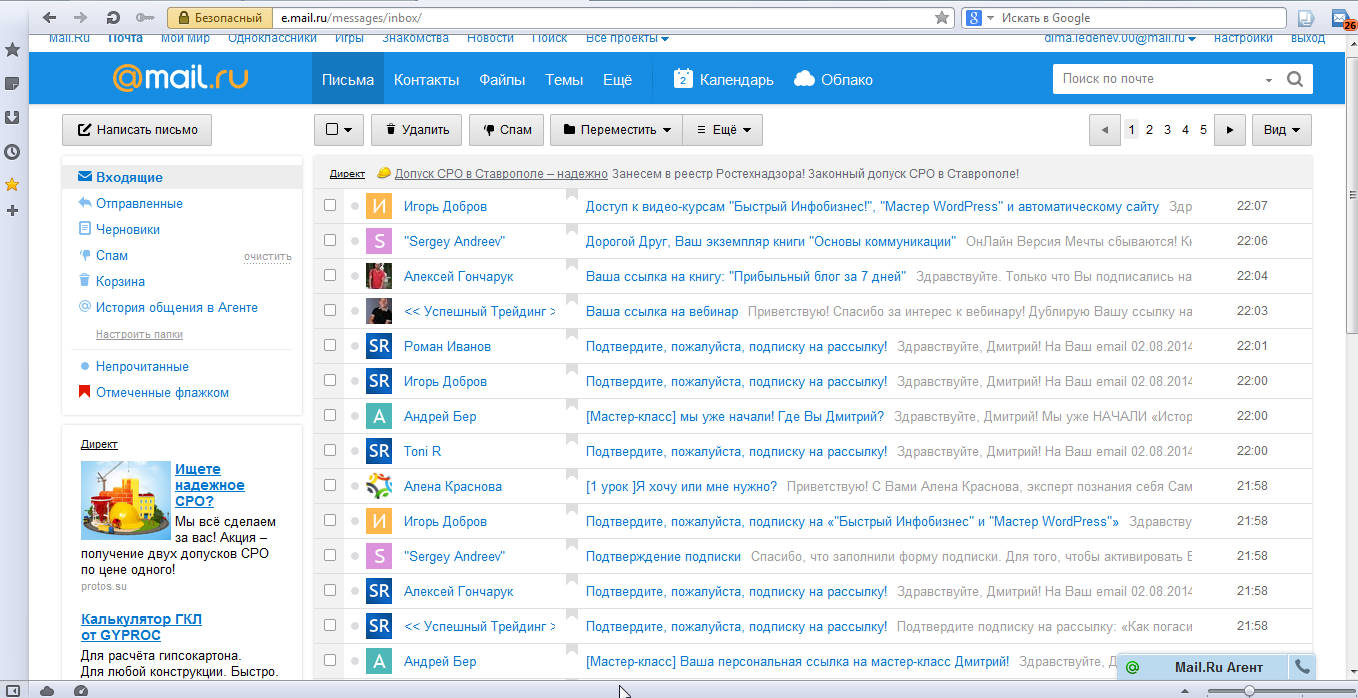Check the Toni R email checkbox
This screenshot has height=698, width=1358.
(x=330, y=451)
